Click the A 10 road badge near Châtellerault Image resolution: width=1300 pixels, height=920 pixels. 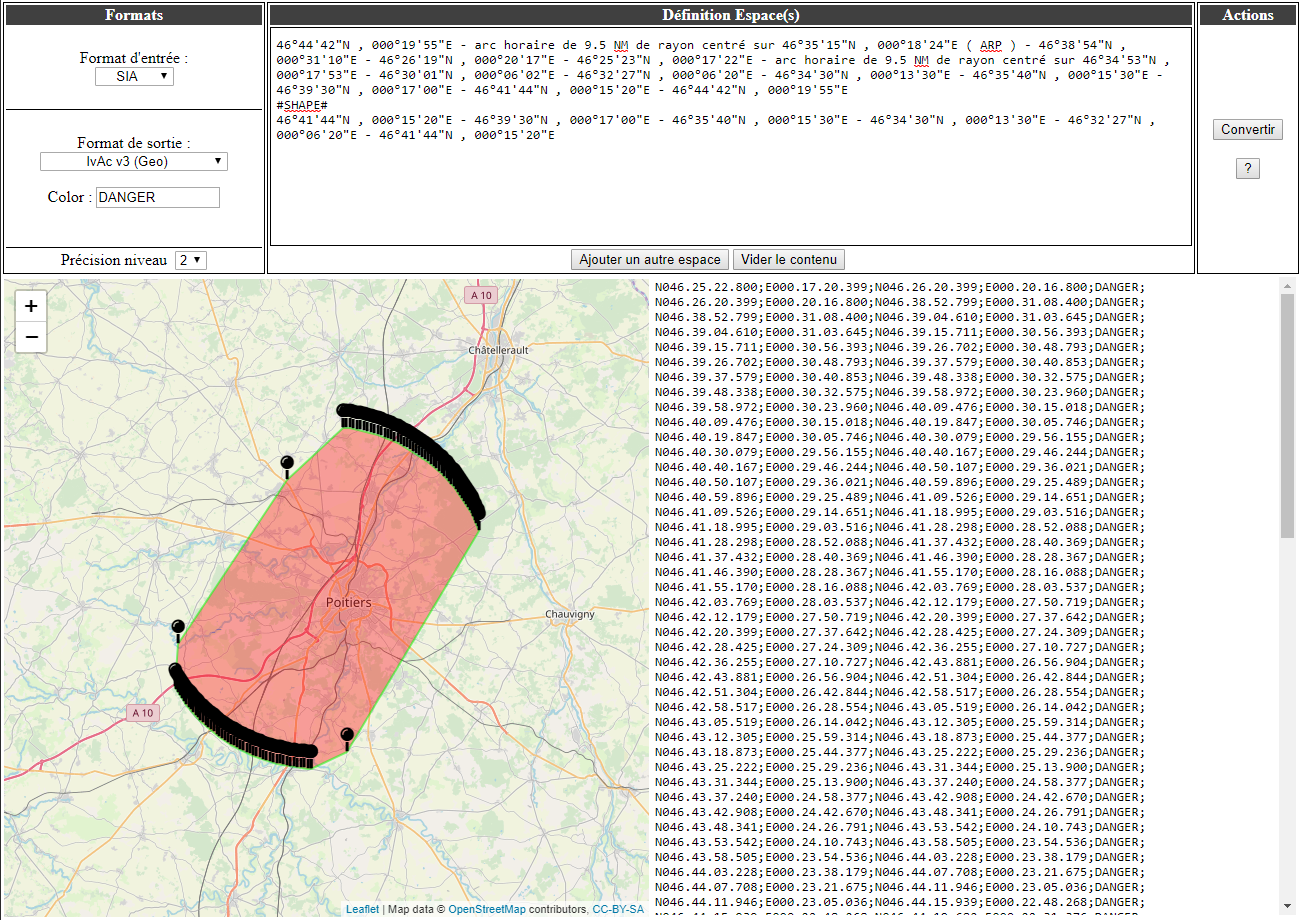(481, 295)
